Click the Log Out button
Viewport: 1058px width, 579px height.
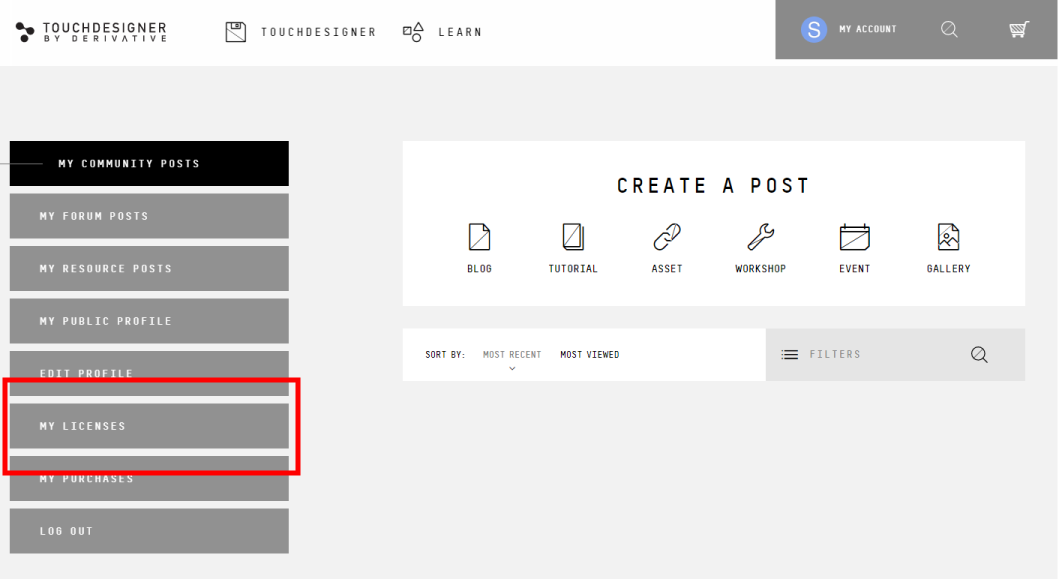[149, 531]
